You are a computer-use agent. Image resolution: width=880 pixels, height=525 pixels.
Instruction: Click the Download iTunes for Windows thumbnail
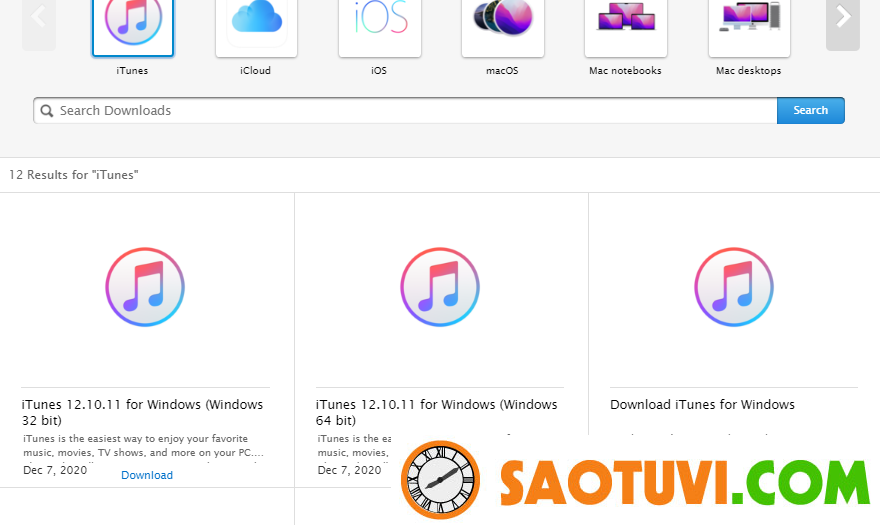pos(733,287)
